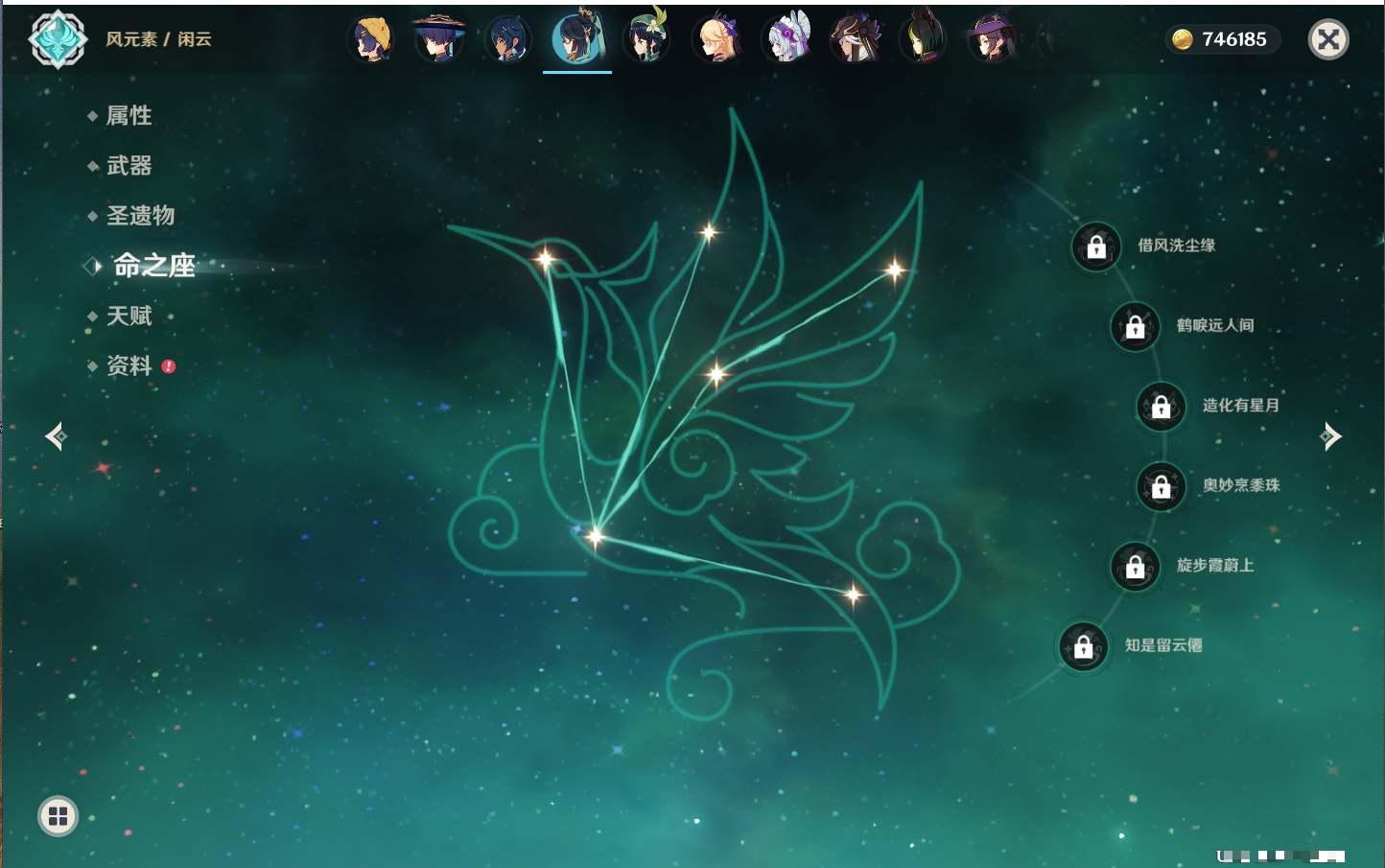Click the star on the bird's head
1385x868 pixels.
(545, 258)
